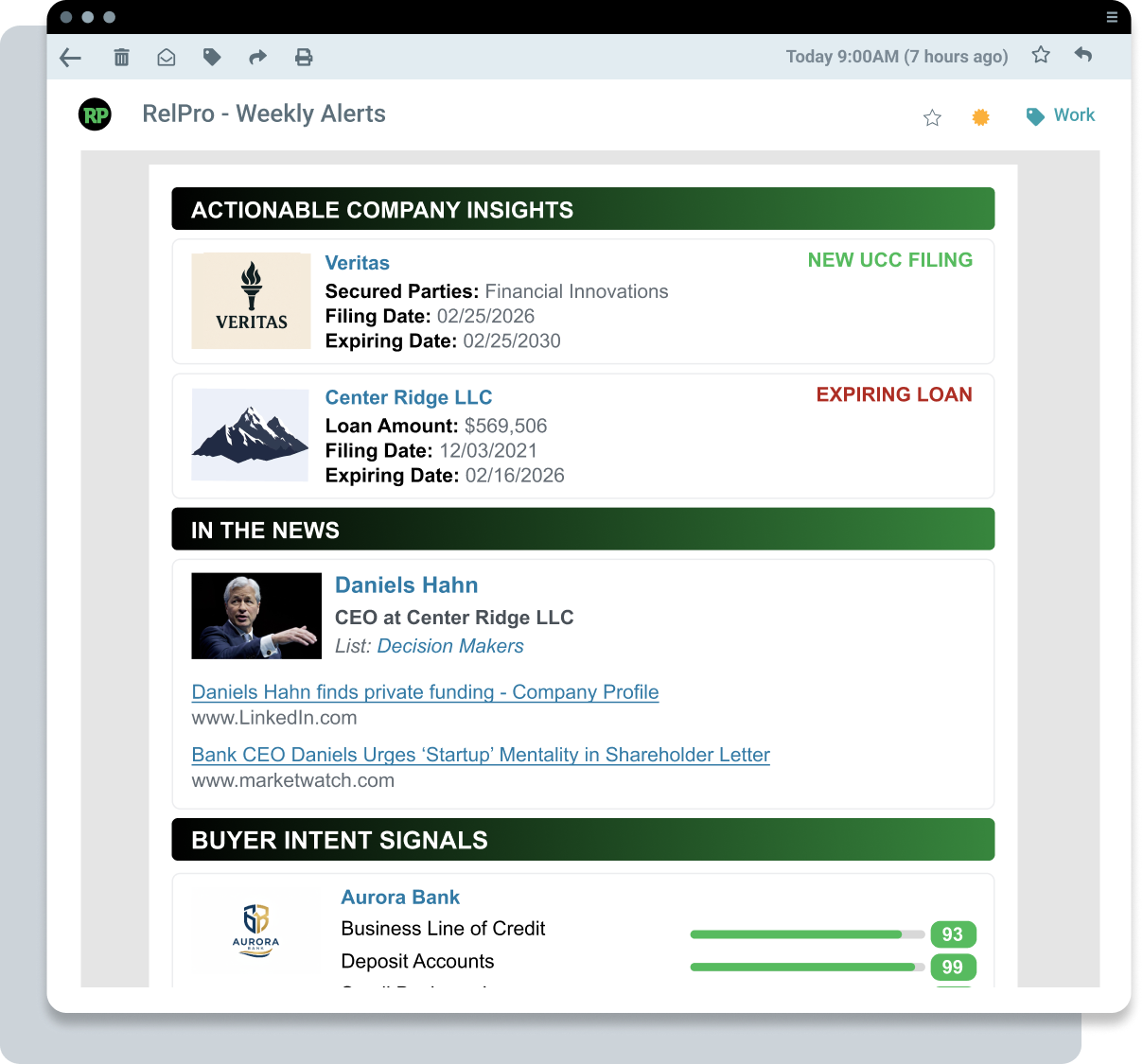The width and height of the screenshot is (1143, 1064).
Task: Open the Daniels Hahn profile link
Action: (x=425, y=692)
